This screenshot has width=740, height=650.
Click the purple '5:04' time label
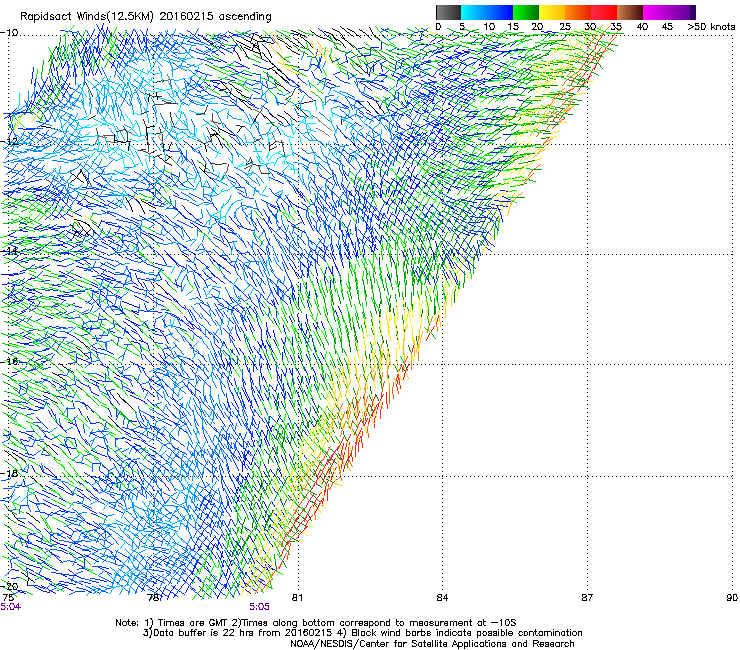[x=11, y=607]
